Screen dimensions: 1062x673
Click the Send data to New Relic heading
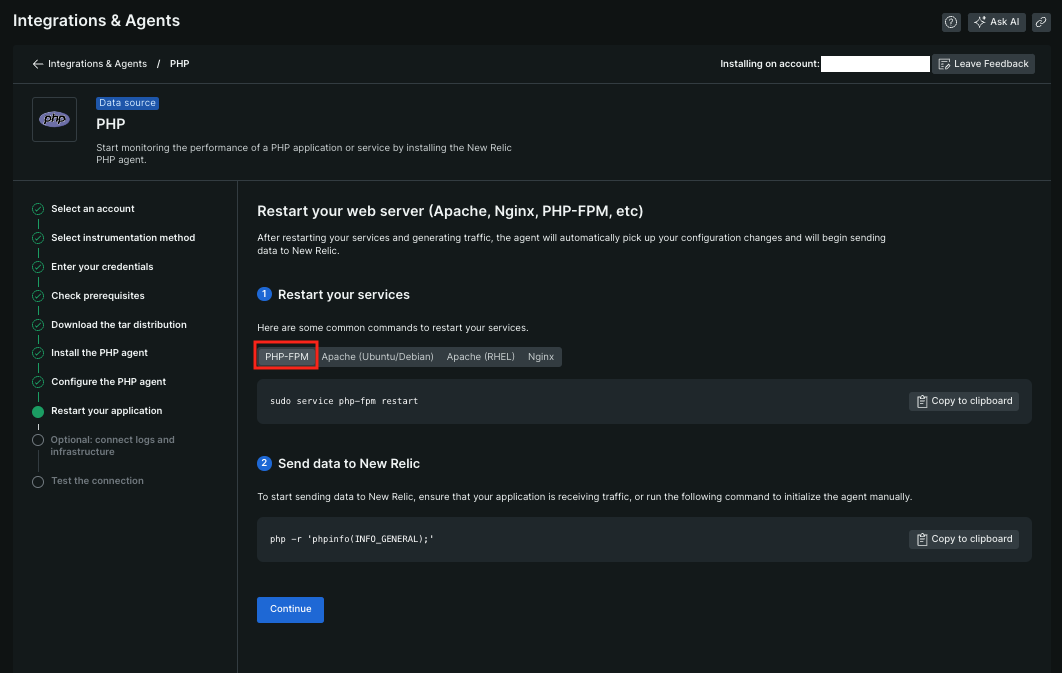pyautogui.click(x=349, y=464)
